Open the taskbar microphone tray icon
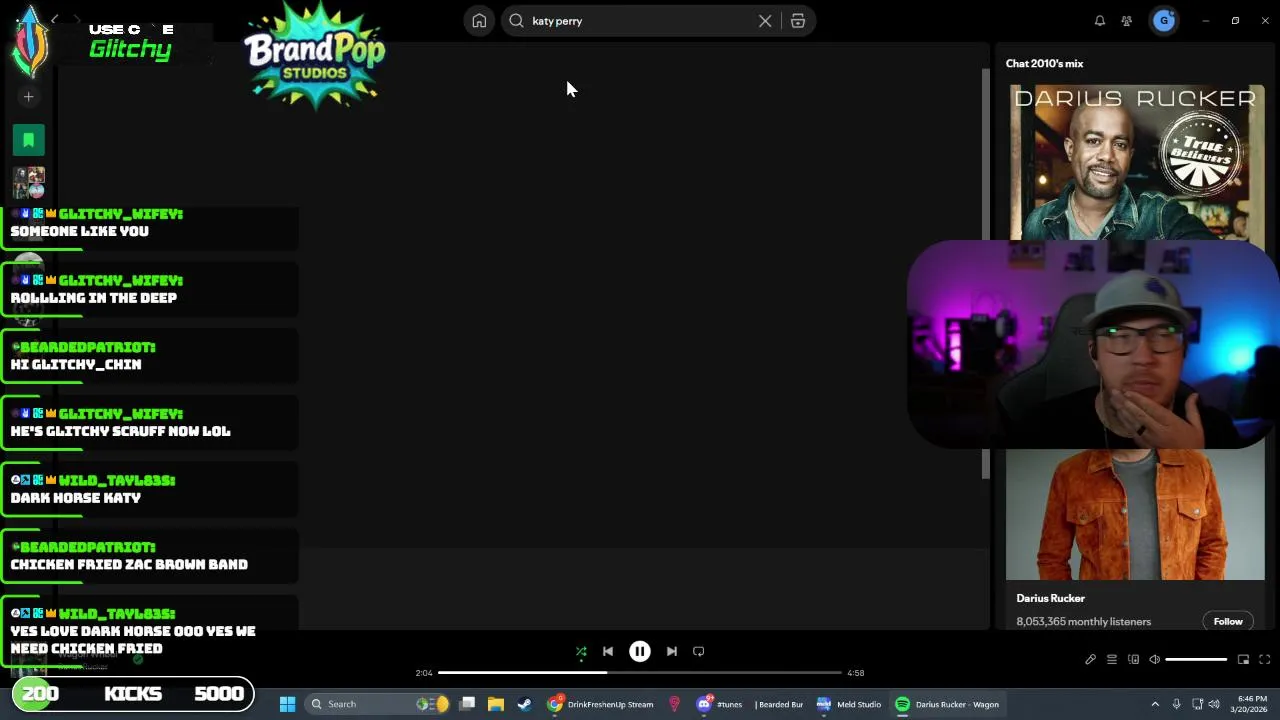The width and height of the screenshot is (1280, 720). pos(1177,704)
